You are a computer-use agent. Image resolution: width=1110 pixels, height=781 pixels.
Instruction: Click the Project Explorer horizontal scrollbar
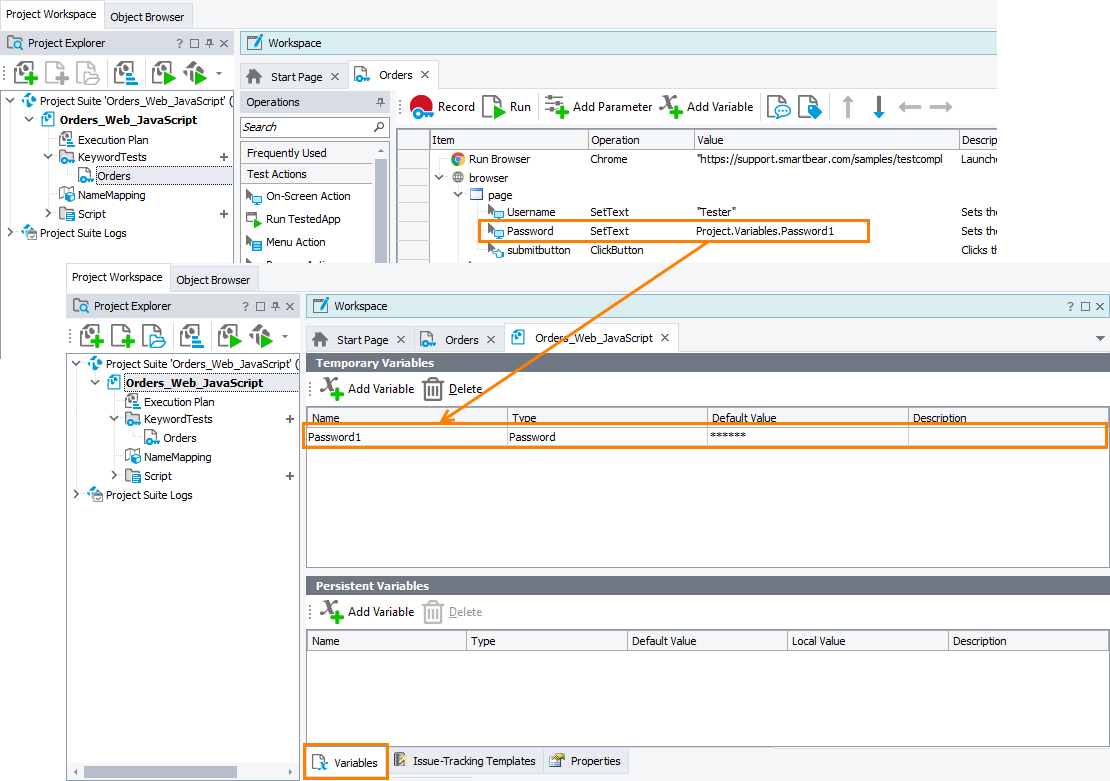pos(160,772)
